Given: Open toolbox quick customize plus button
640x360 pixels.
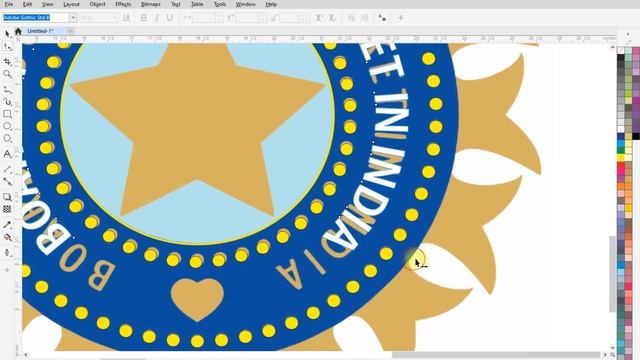Looking at the screenshot, I should pos(7,270).
